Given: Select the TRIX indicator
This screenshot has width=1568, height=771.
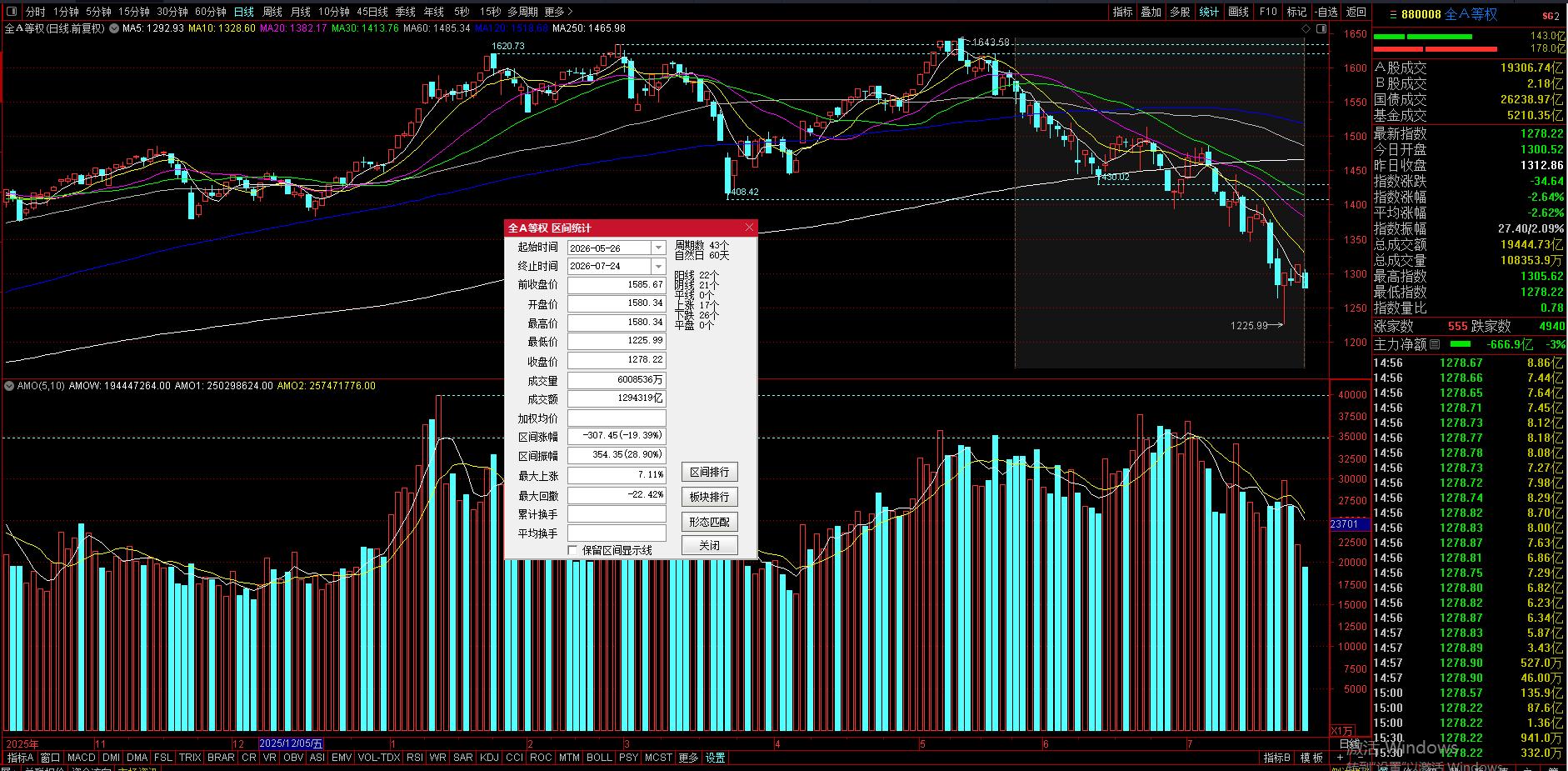Looking at the screenshot, I should (x=190, y=758).
